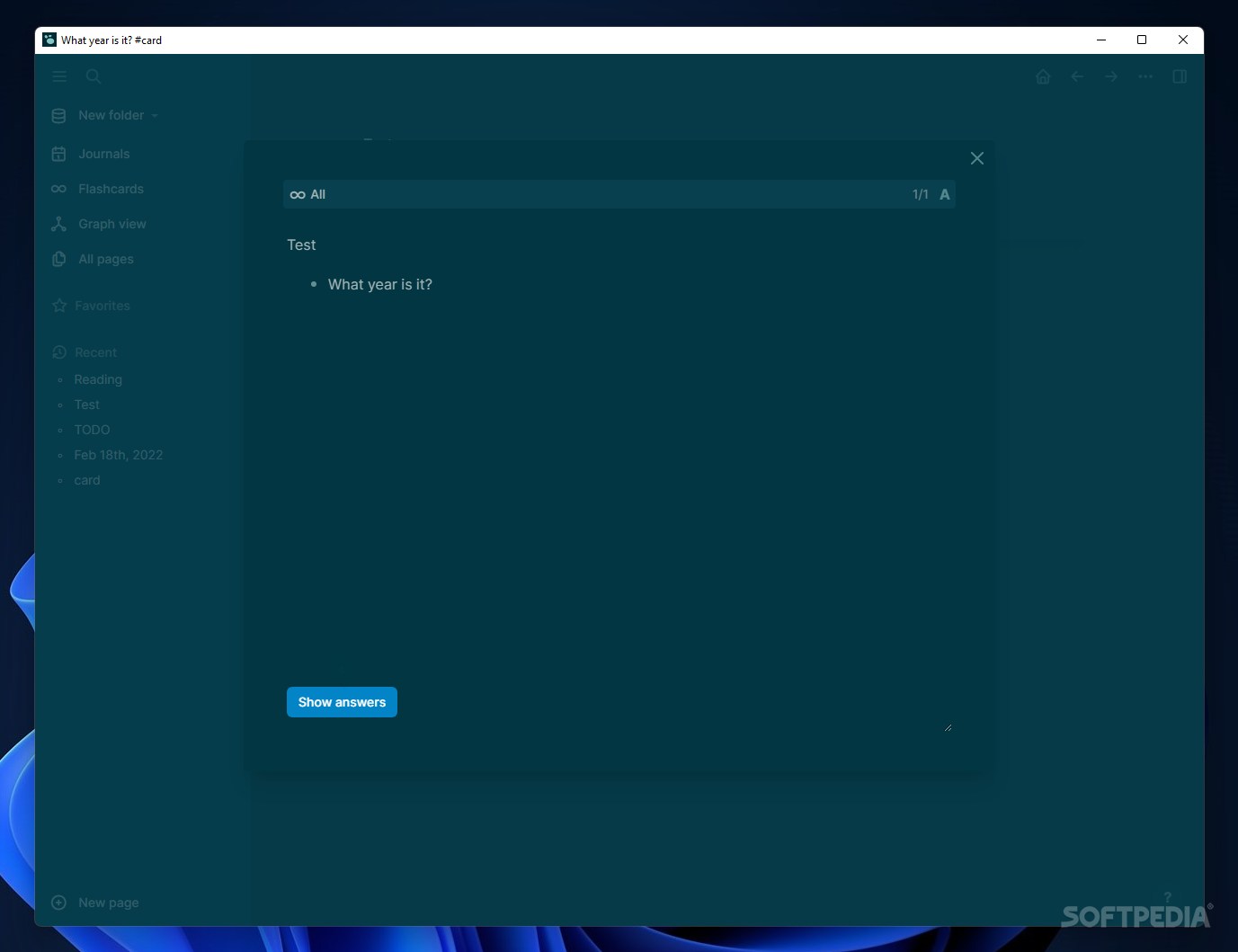Click the All pages copy icon
This screenshot has height=952, width=1238.
point(58,259)
